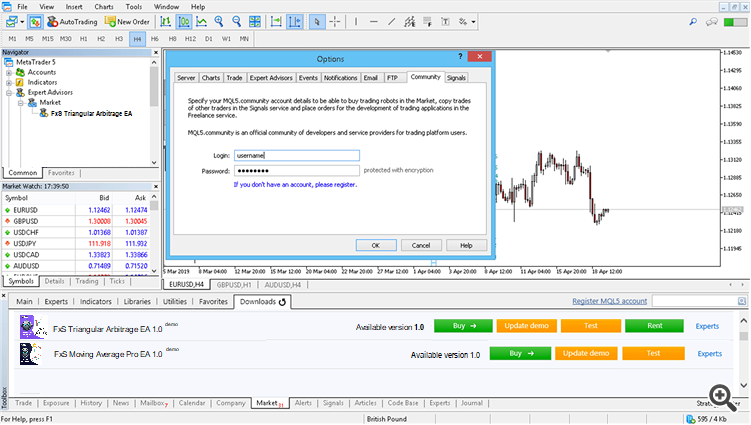The width and height of the screenshot is (751, 425).
Task: Click Test for FxS Moving Average Pro EA
Action: click(653, 353)
